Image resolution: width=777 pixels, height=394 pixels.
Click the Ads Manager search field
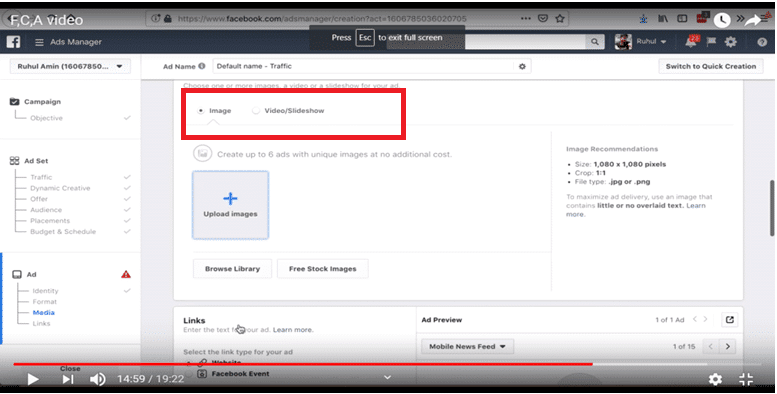pos(525,42)
